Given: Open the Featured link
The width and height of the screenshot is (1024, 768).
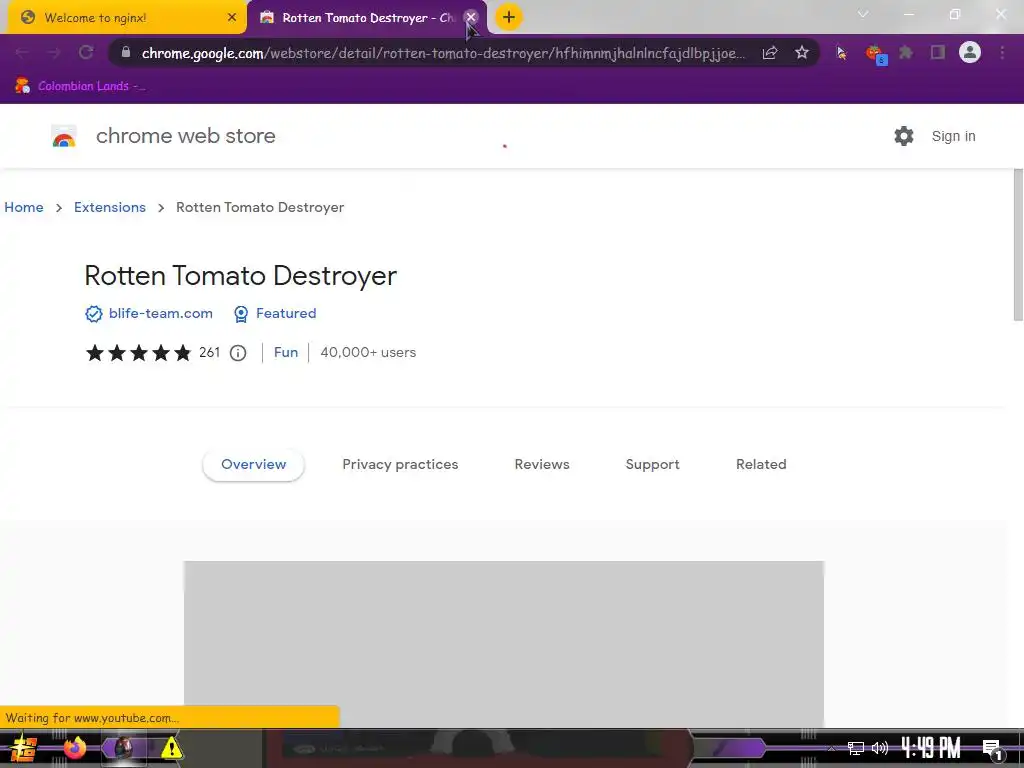Looking at the screenshot, I should pyautogui.click(x=286, y=313).
